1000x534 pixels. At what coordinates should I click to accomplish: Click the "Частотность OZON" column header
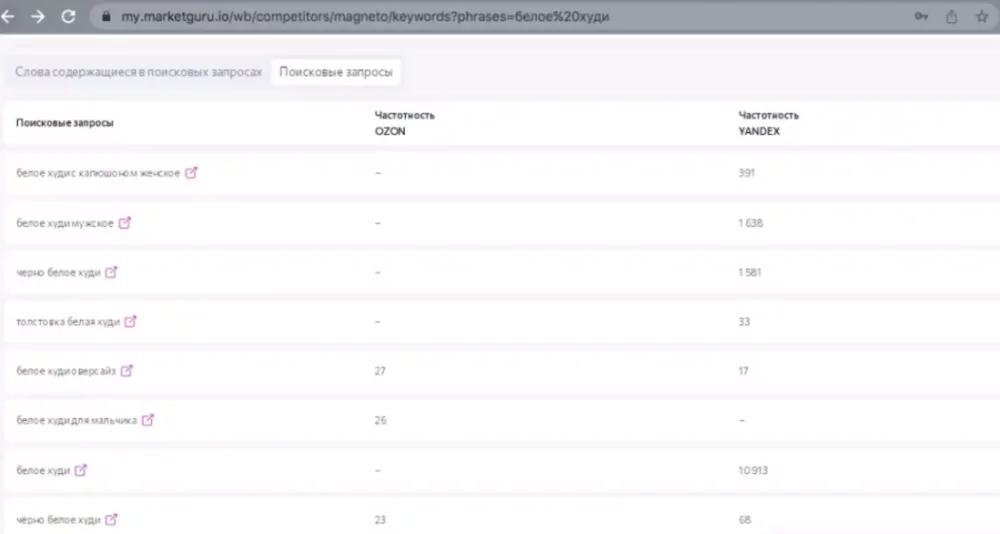404,122
